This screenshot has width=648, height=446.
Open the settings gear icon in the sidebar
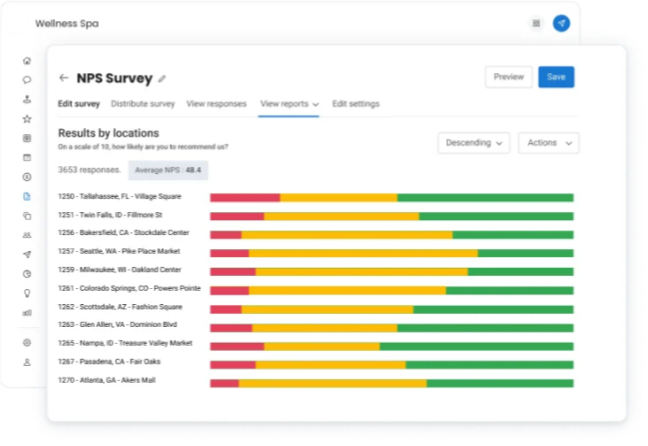pyautogui.click(x=27, y=343)
